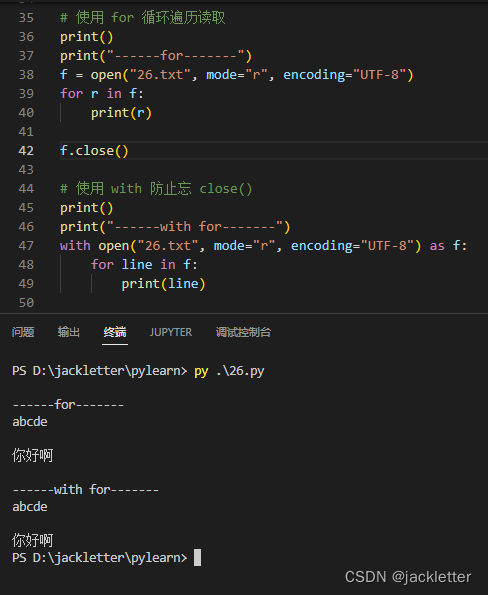The image size is (488, 595).
Task: Open the JUPYTER panel tab
Action: pos(171,332)
